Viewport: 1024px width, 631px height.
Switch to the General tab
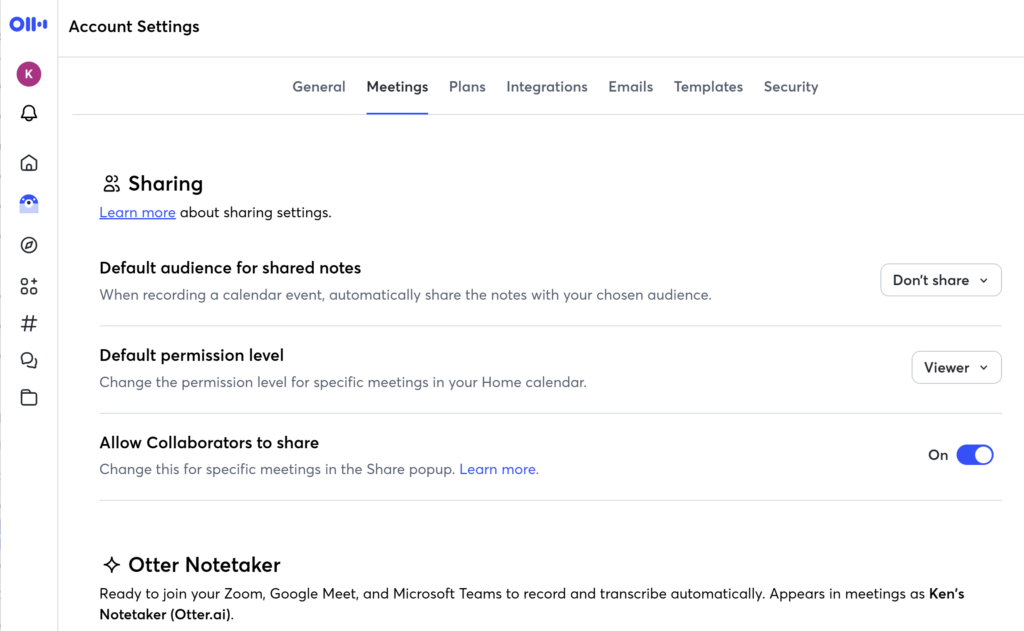pyautogui.click(x=319, y=87)
